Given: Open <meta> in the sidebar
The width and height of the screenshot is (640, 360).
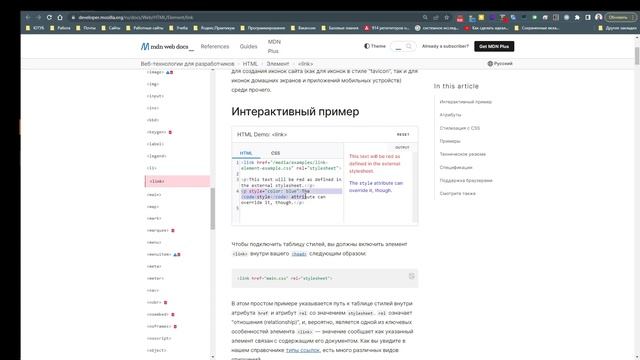Looking at the screenshot, I should (154, 267).
